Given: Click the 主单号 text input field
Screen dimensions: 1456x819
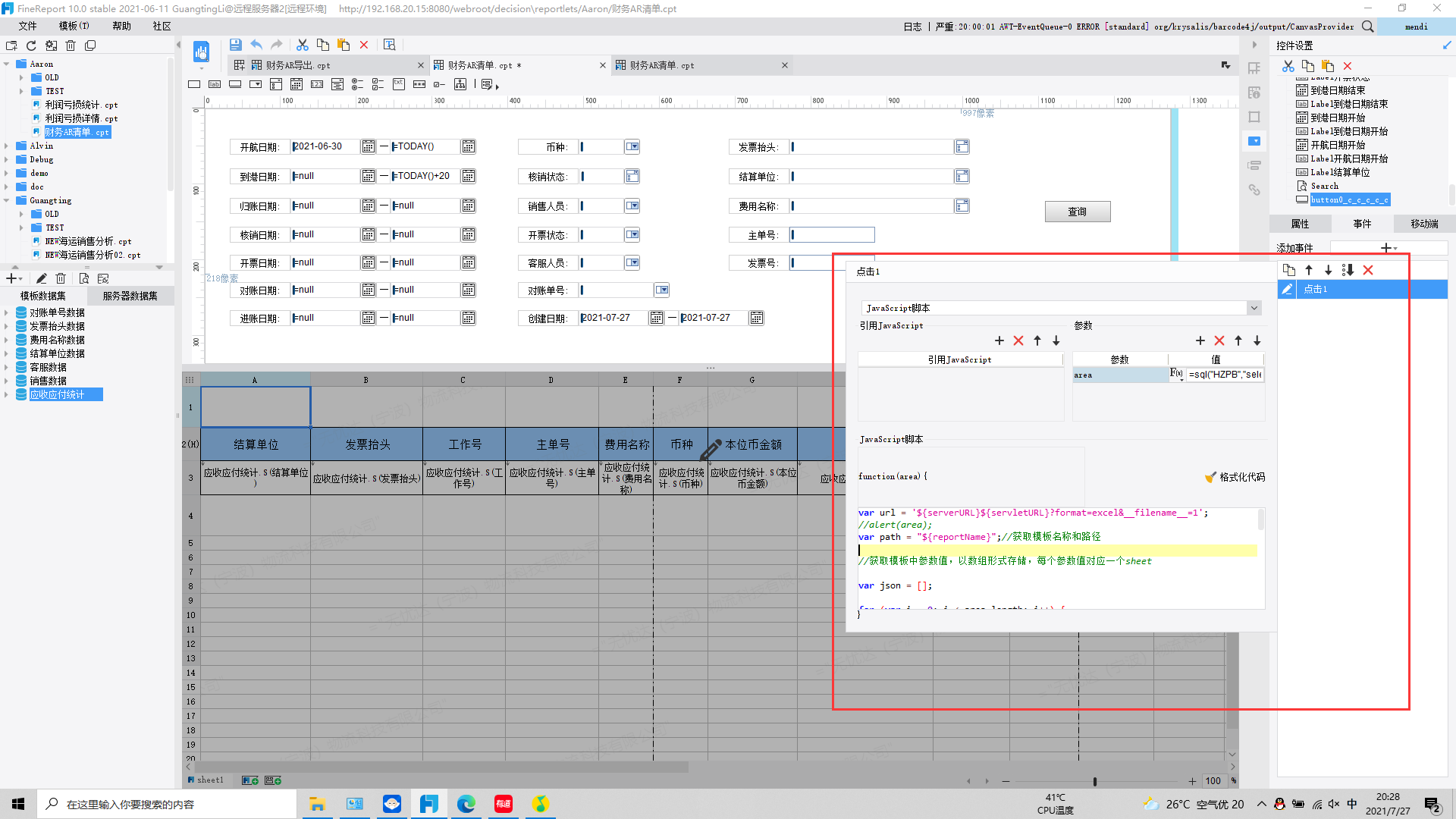Looking at the screenshot, I should [832, 235].
